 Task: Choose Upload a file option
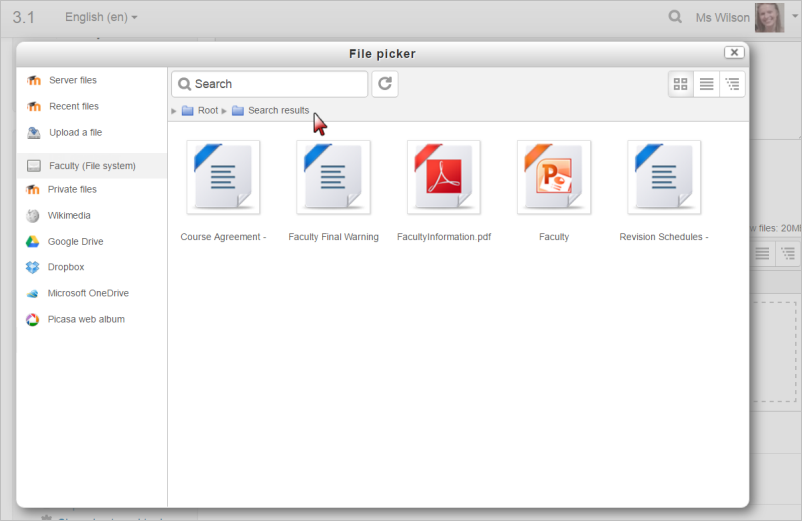(75, 132)
